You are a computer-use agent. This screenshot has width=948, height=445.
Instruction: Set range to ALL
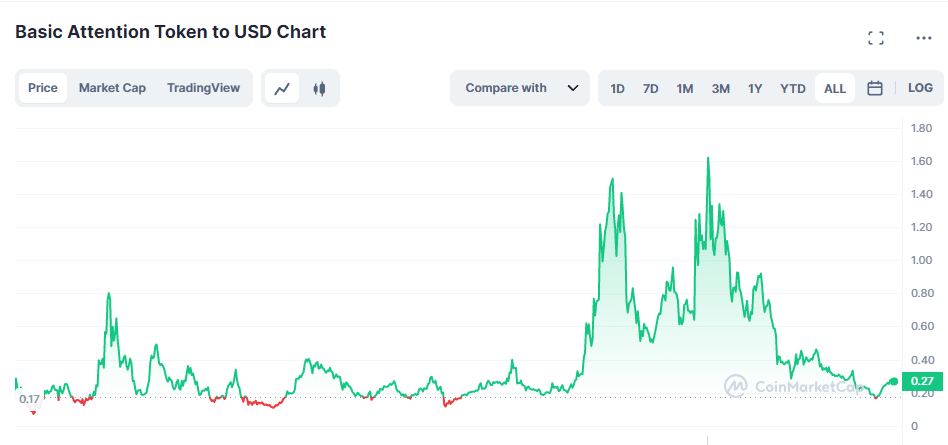click(x=835, y=89)
